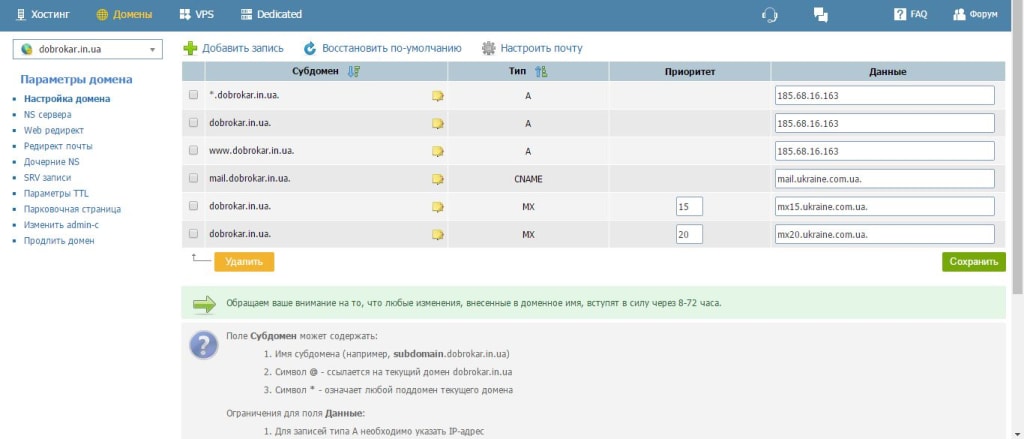This screenshot has height=439, width=1024.
Task: Open NS сервера in sidebar
Action: click(x=48, y=115)
